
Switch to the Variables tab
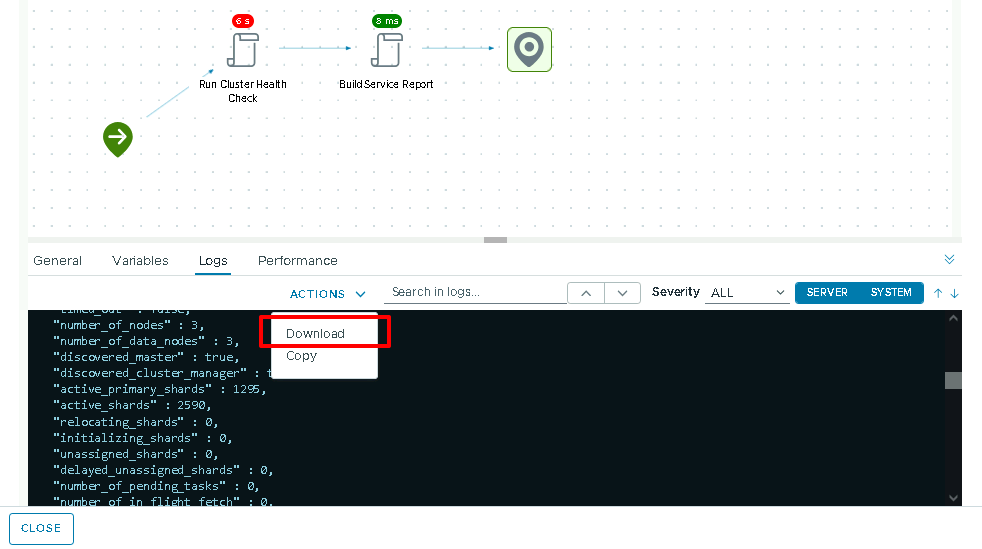click(x=140, y=261)
